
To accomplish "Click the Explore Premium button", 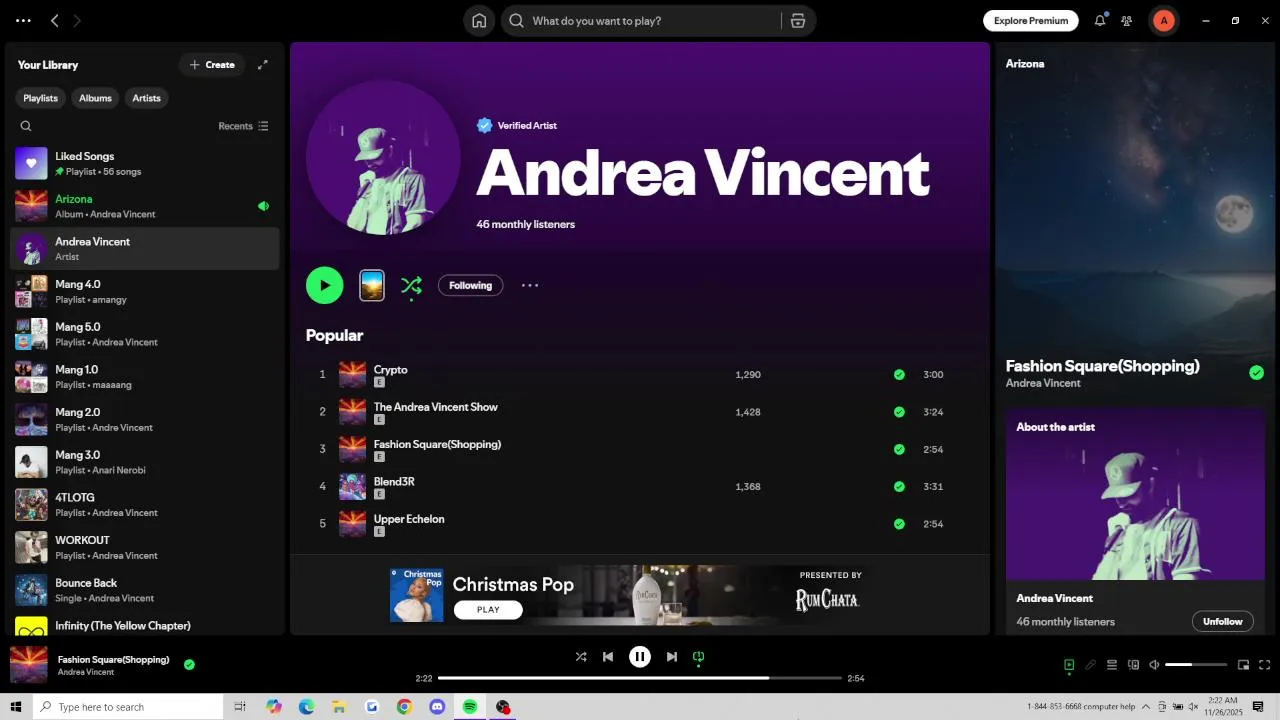I will tap(1030, 21).
